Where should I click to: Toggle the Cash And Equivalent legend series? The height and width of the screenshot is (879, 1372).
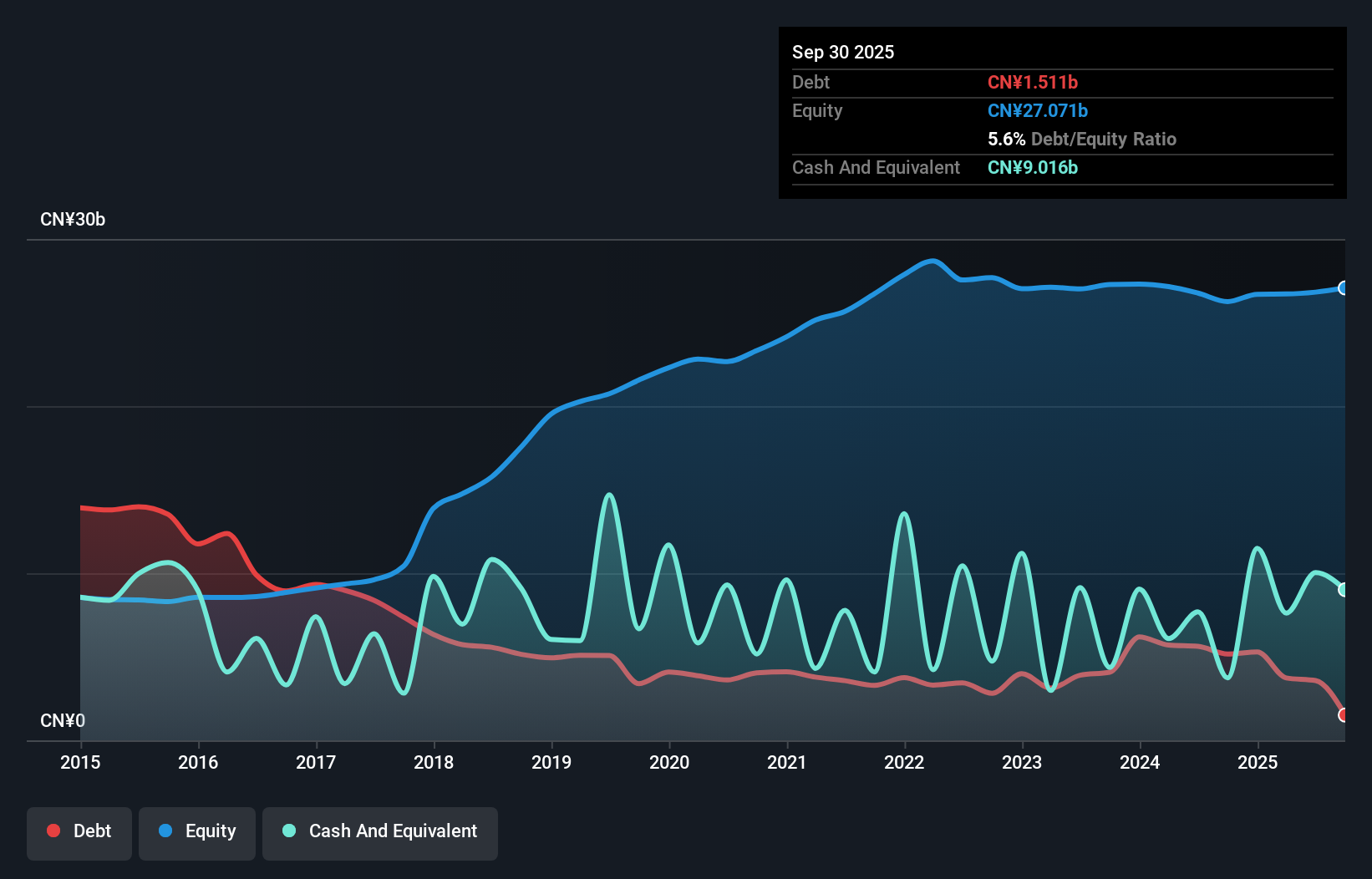click(x=380, y=831)
